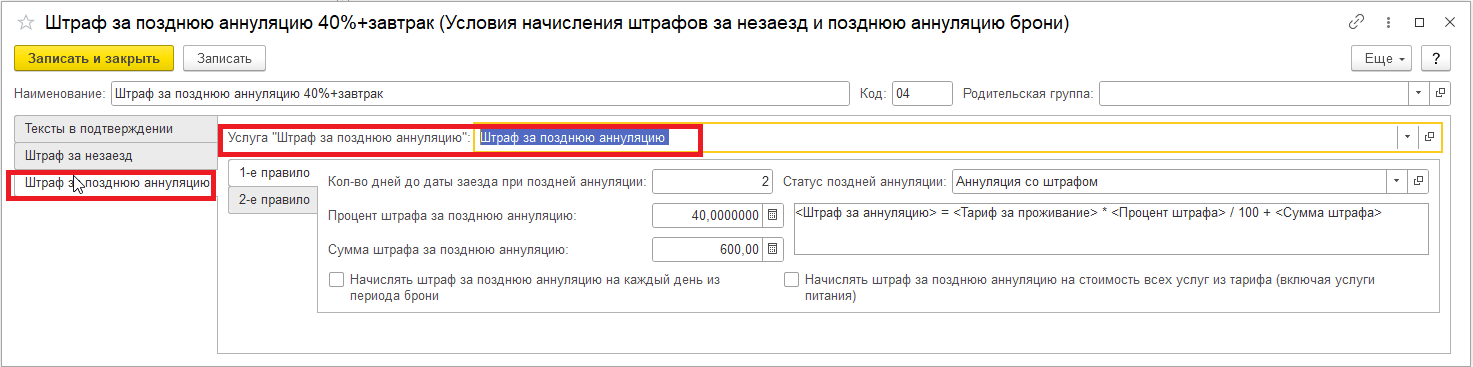1473x367 pixels.
Task: Maximize the form window
Action: (x=1419, y=22)
